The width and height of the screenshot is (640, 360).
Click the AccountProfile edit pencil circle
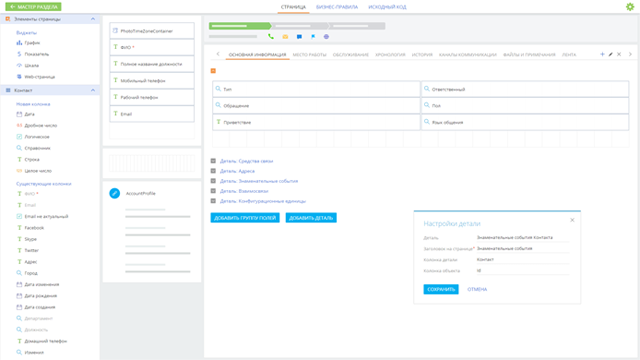115,193
